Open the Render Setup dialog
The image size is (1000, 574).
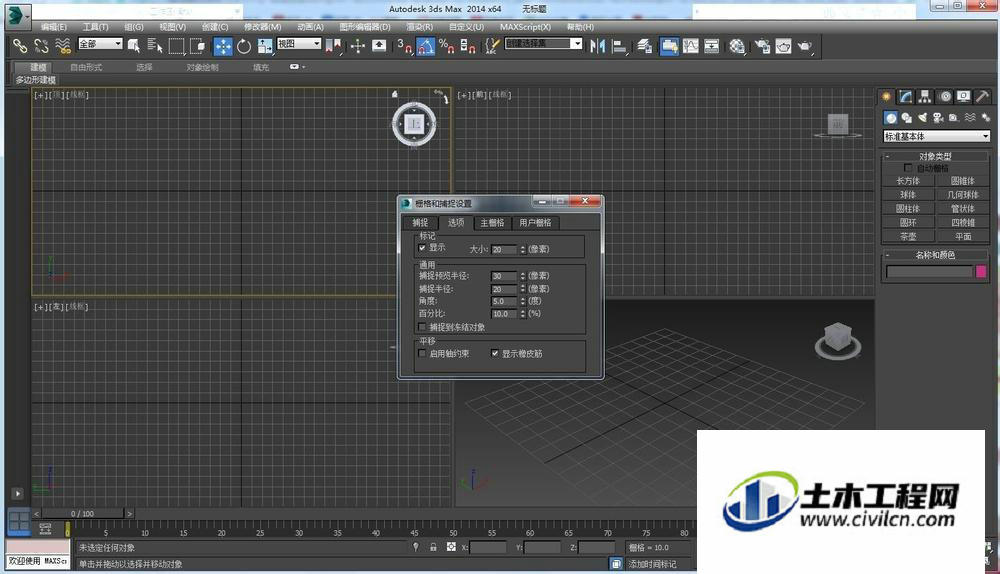click(x=762, y=46)
